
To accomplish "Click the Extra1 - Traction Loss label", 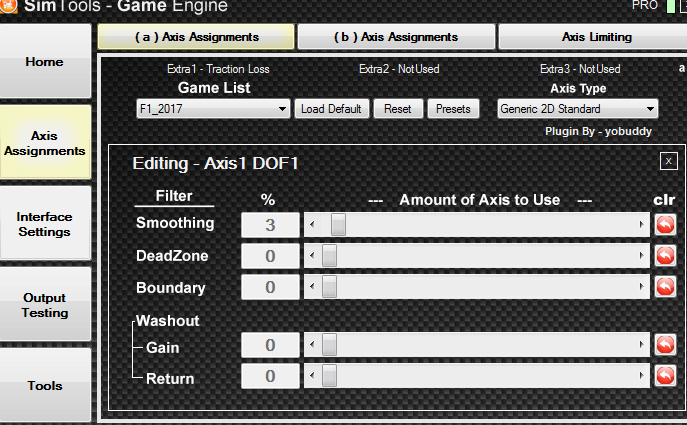I will (218, 69).
